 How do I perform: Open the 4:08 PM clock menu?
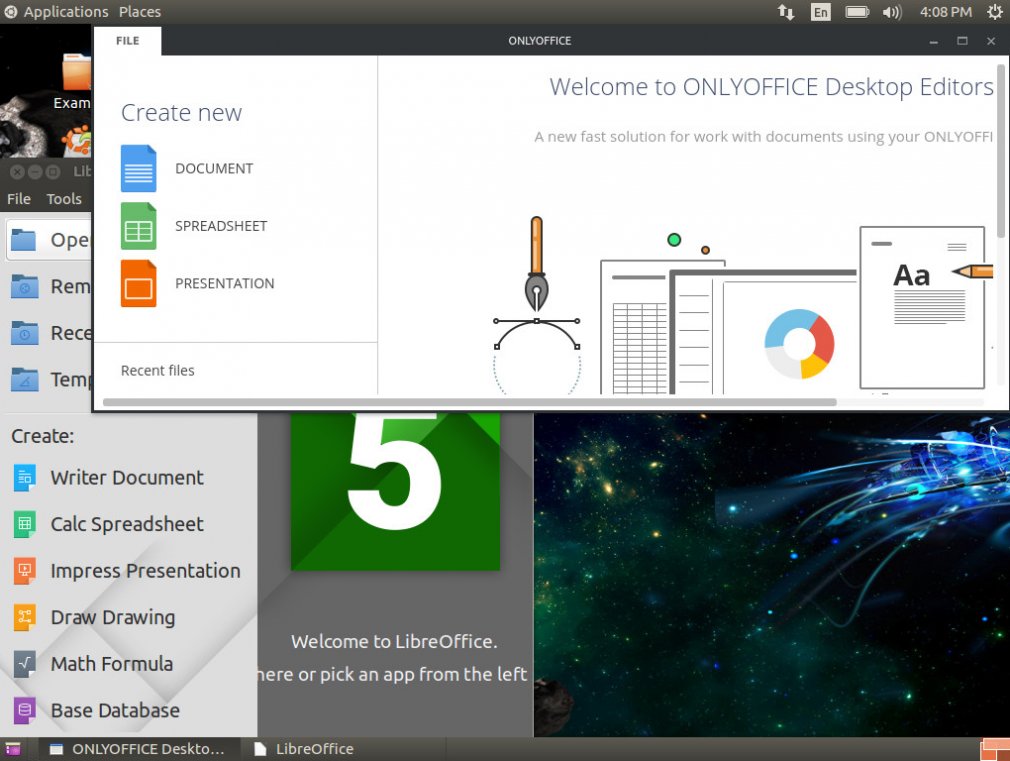point(946,12)
